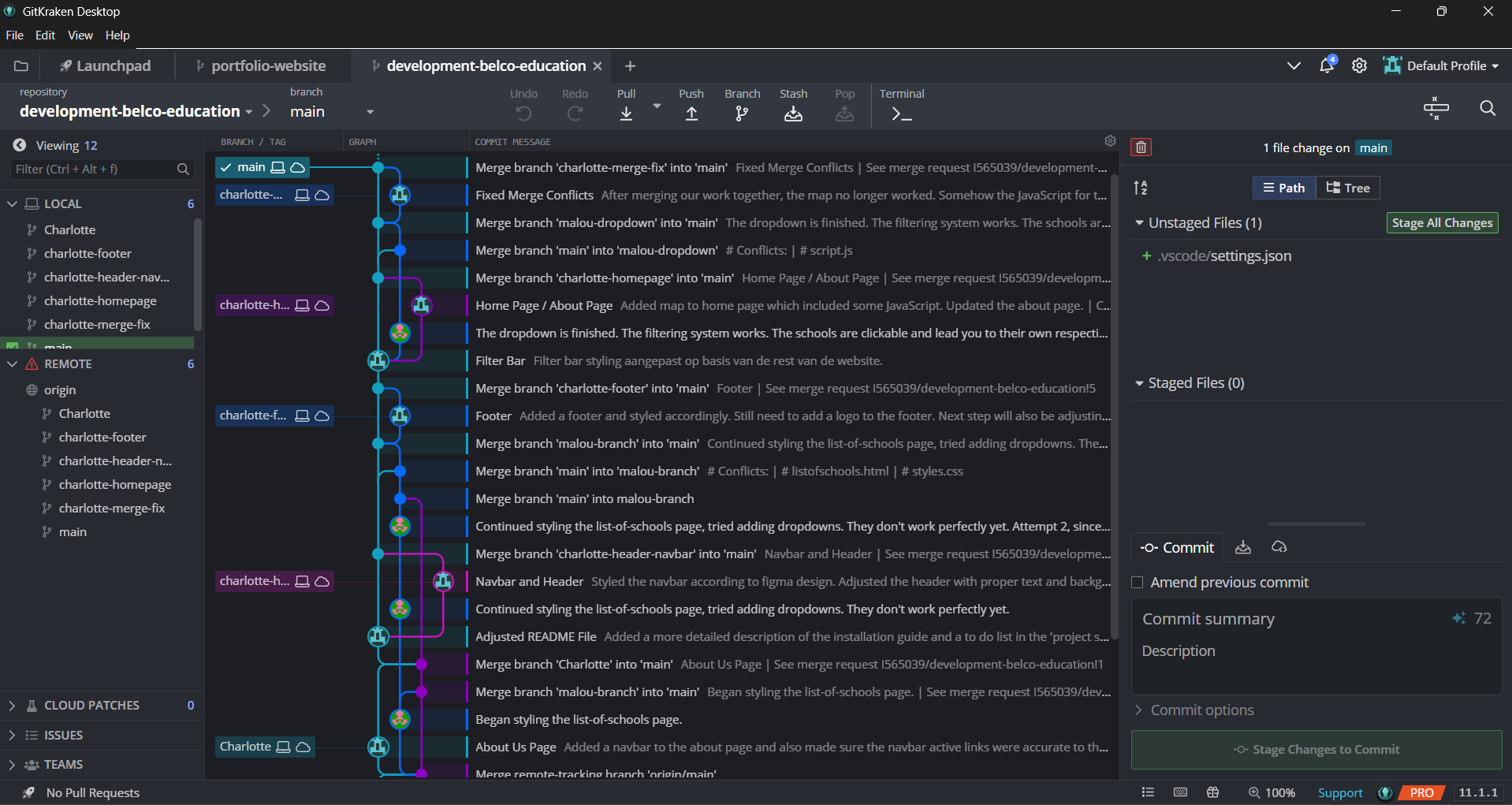The image size is (1512, 805).
Task: Push commits using the Push icon
Action: pyautogui.click(x=691, y=114)
